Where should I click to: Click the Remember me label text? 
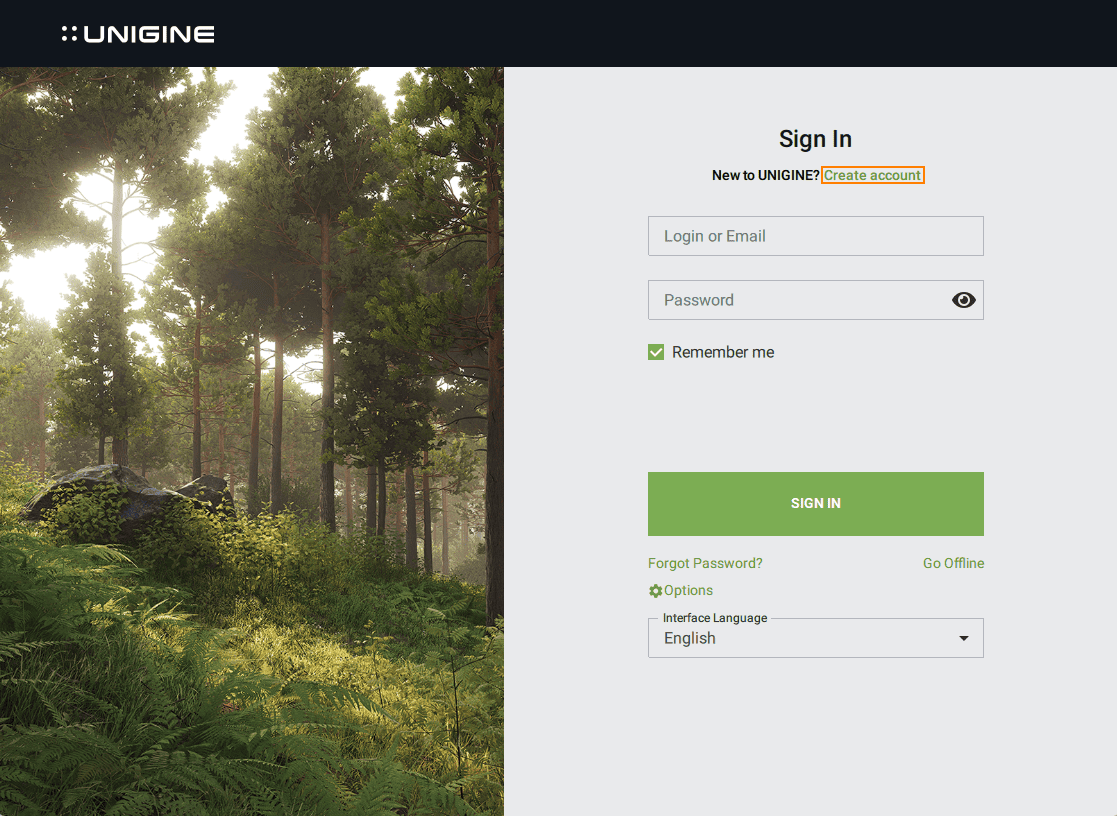tap(723, 352)
